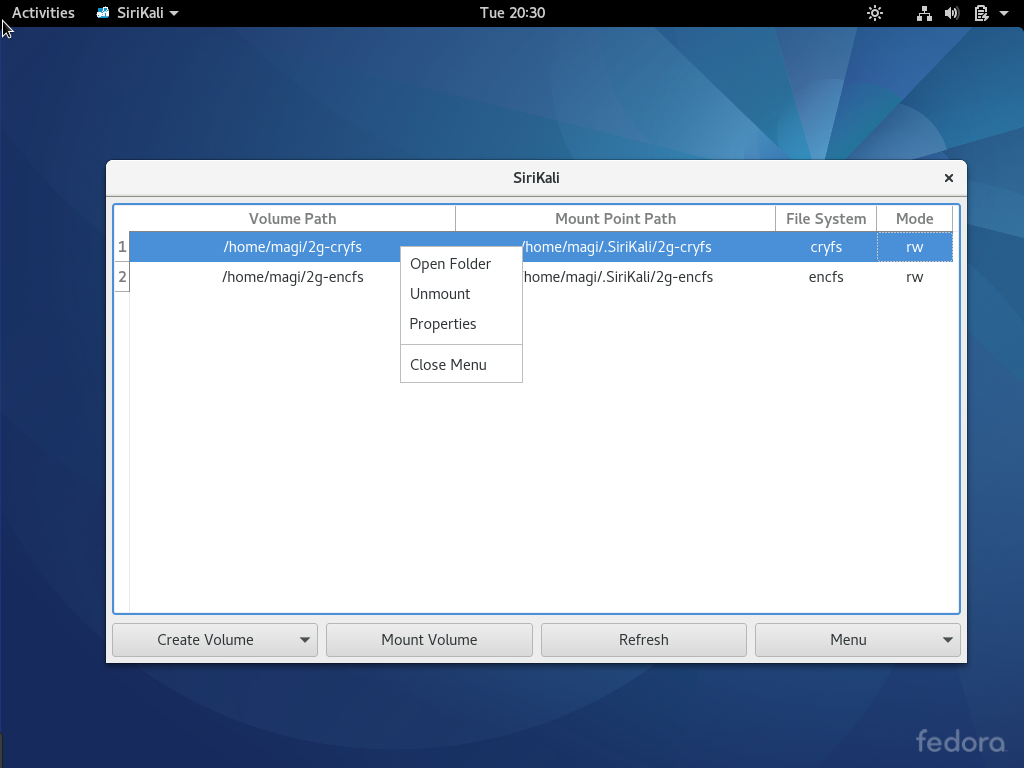Click the brightness sun icon in top bar

tap(874, 13)
